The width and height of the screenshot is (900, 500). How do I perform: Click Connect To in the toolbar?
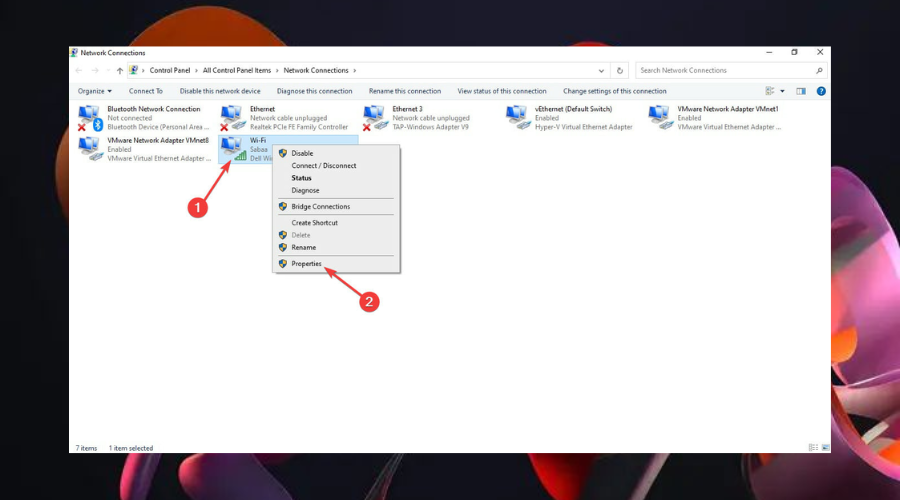(x=146, y=91)
